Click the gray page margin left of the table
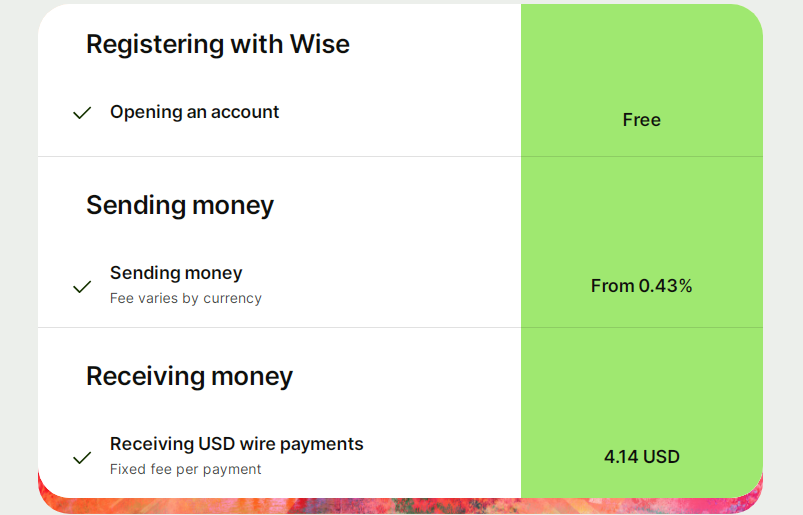 (18, 250)
